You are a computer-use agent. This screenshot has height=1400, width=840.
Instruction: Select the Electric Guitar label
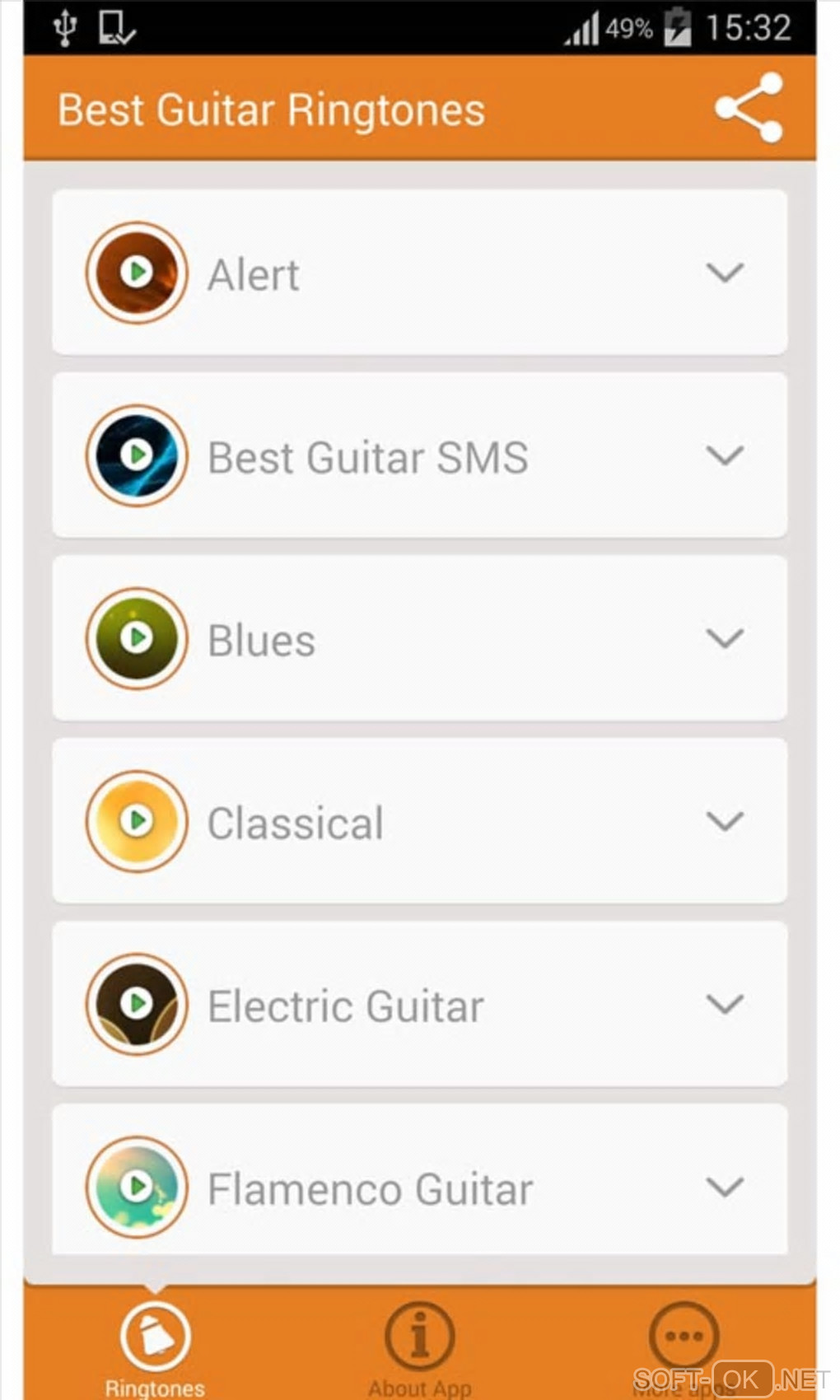(346, 1006)
